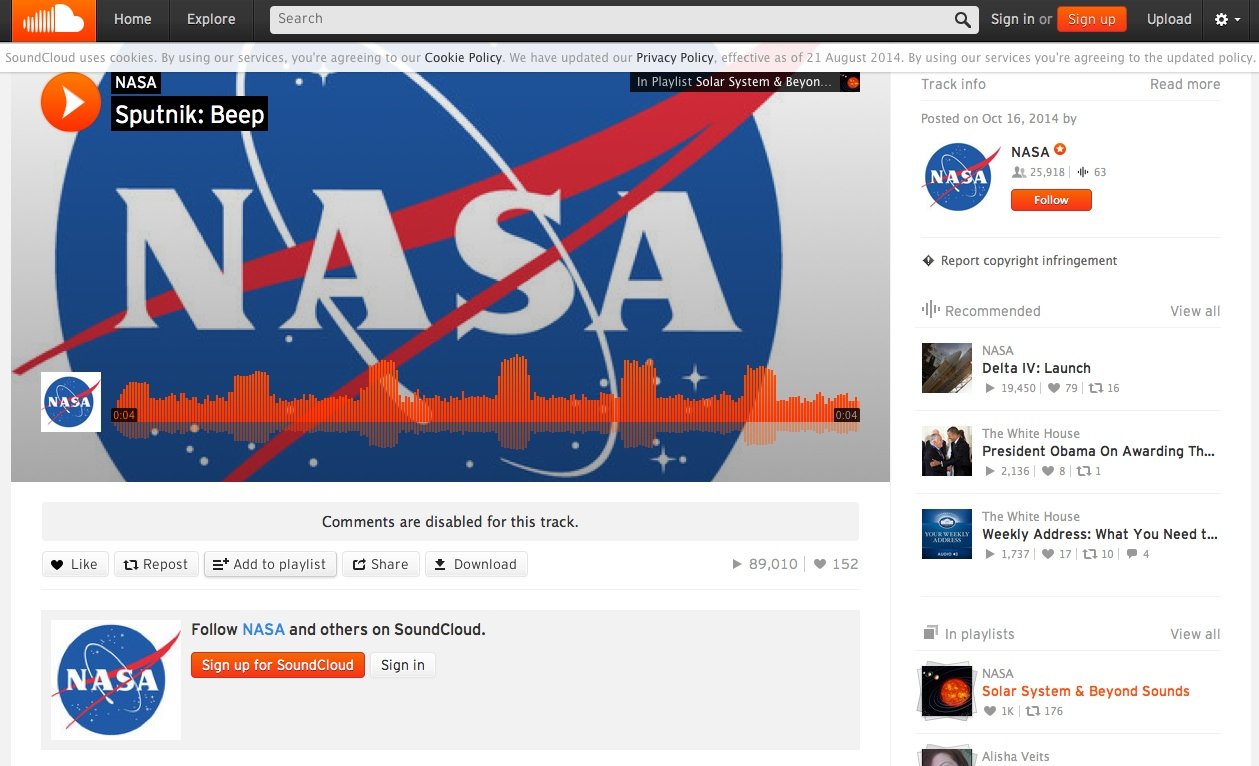
Task: Go to the Home tab
Action: 133,19
